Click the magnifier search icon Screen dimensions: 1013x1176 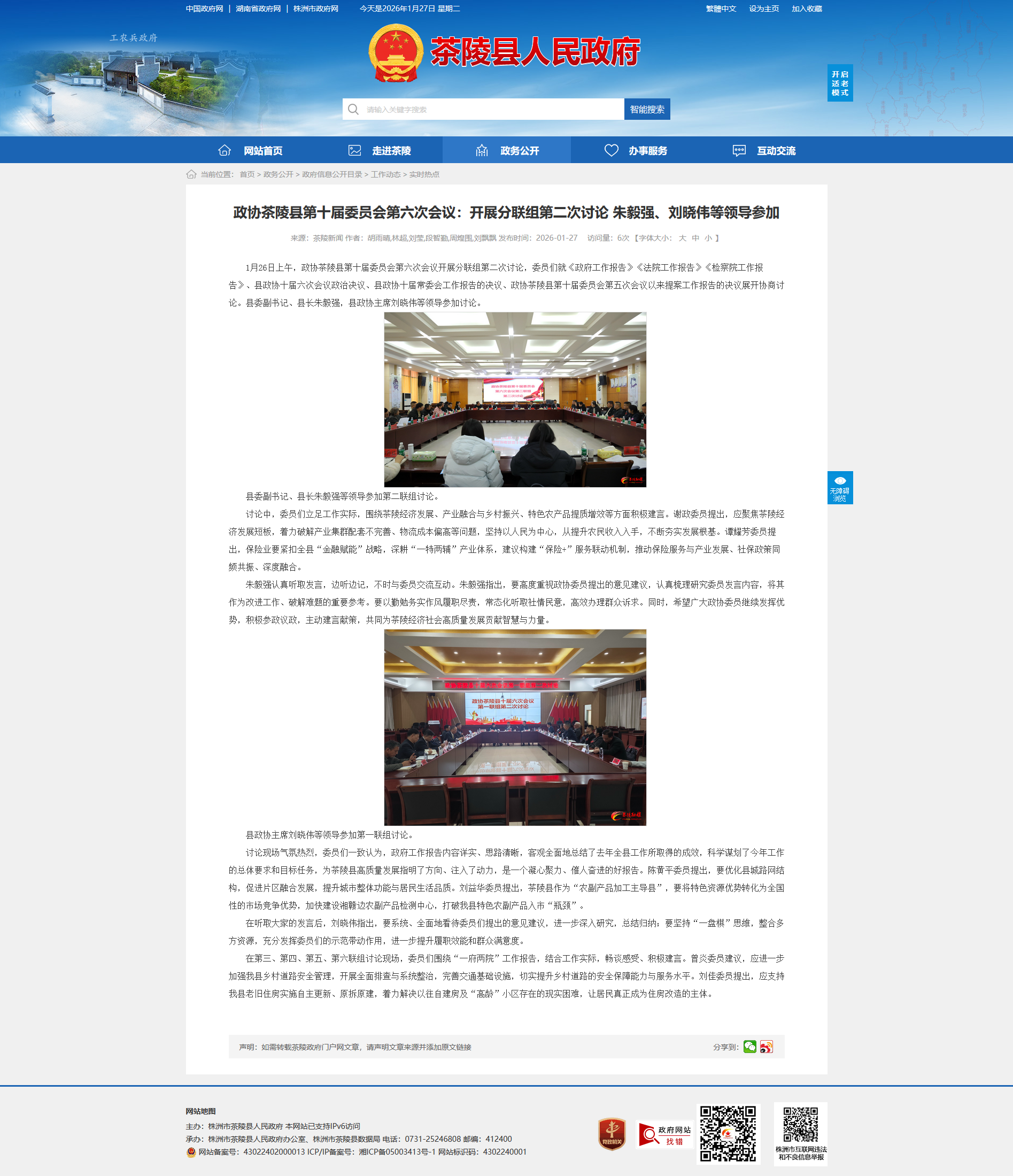[353, 109]
